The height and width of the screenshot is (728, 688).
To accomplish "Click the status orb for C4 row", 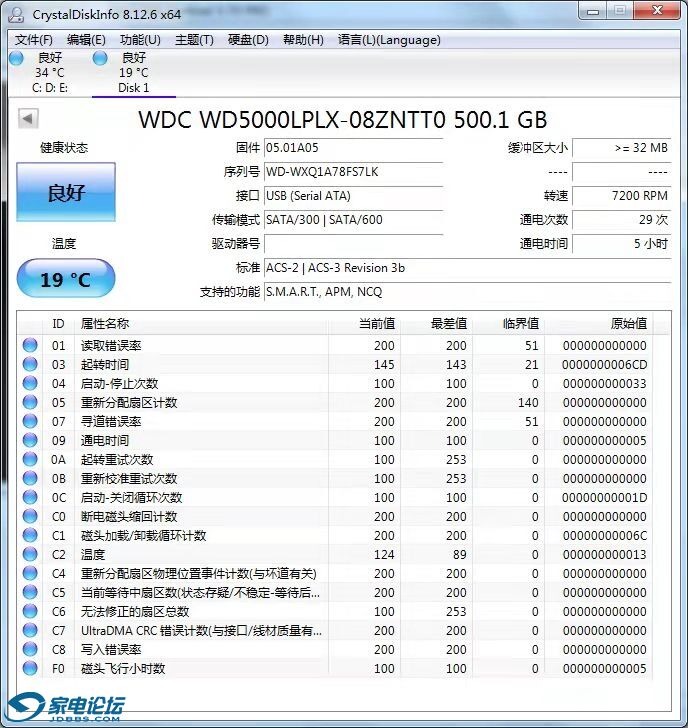I will [30, 573].
